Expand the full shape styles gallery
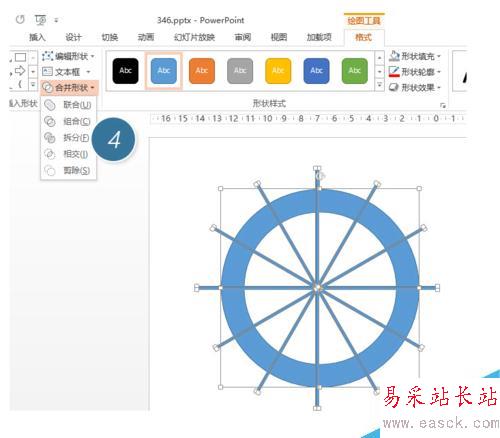 (x=380, y=85)
